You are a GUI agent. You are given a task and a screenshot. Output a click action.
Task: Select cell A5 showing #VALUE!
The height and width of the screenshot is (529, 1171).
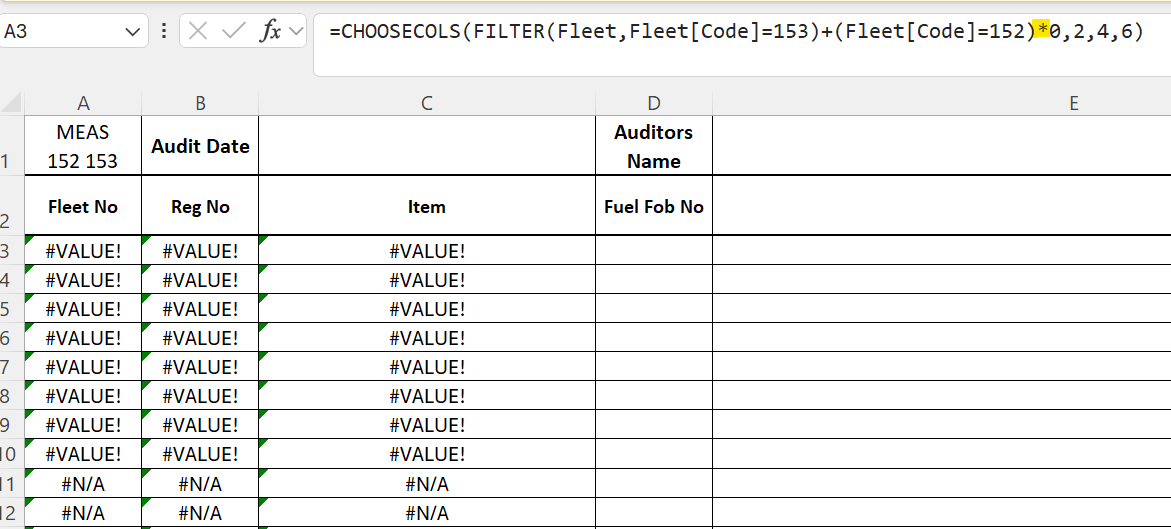(83, 309)
